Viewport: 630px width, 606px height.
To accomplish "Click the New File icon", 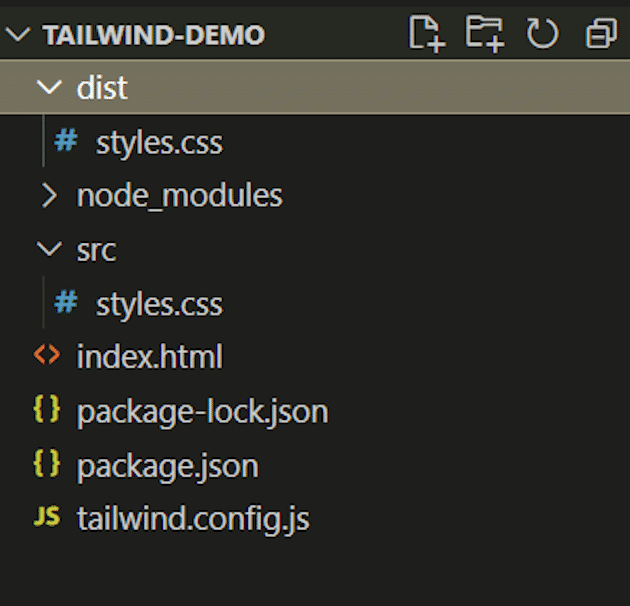I will [x=425, y=34].
